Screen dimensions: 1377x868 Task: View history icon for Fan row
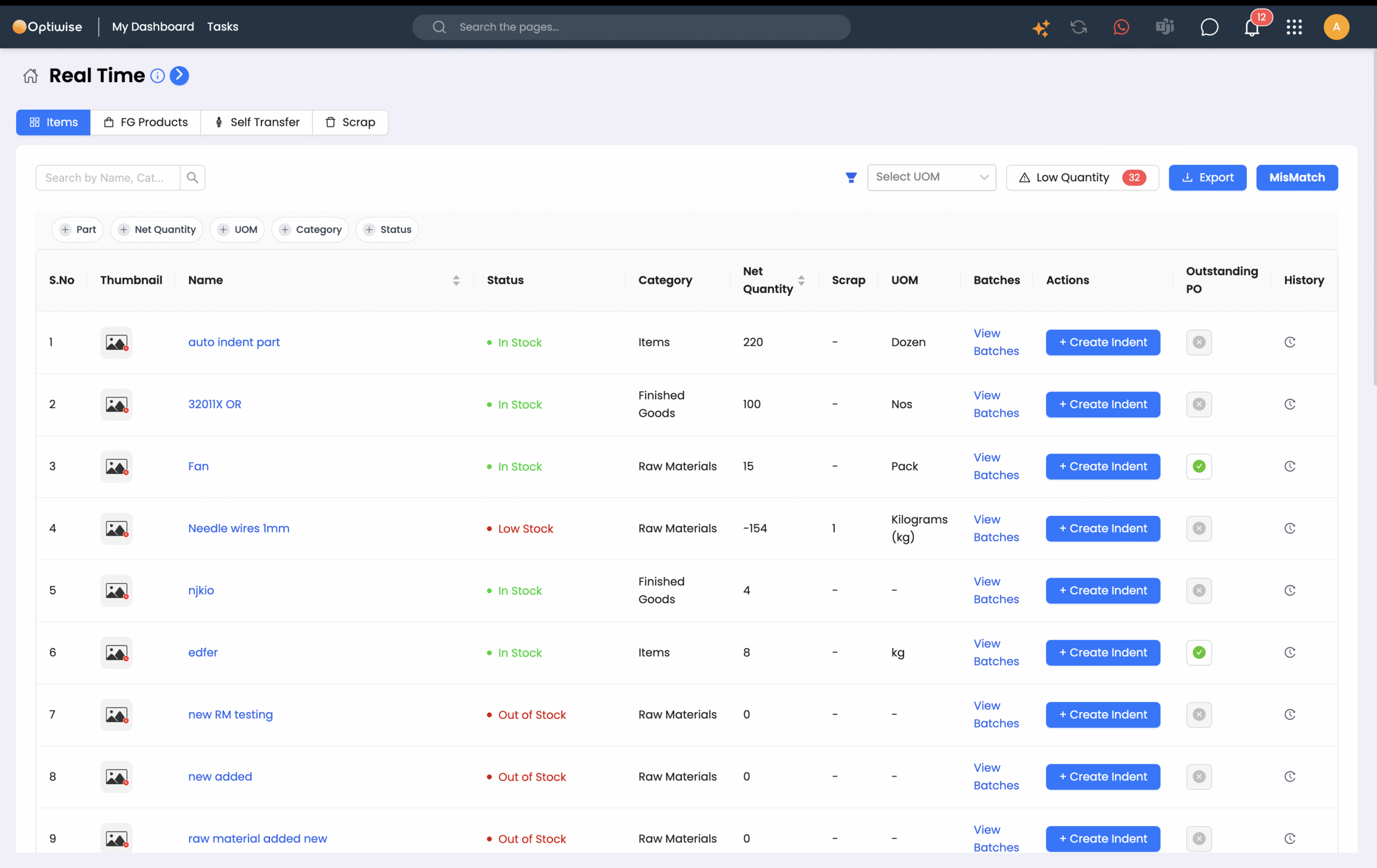click(x=1289, y=467)
